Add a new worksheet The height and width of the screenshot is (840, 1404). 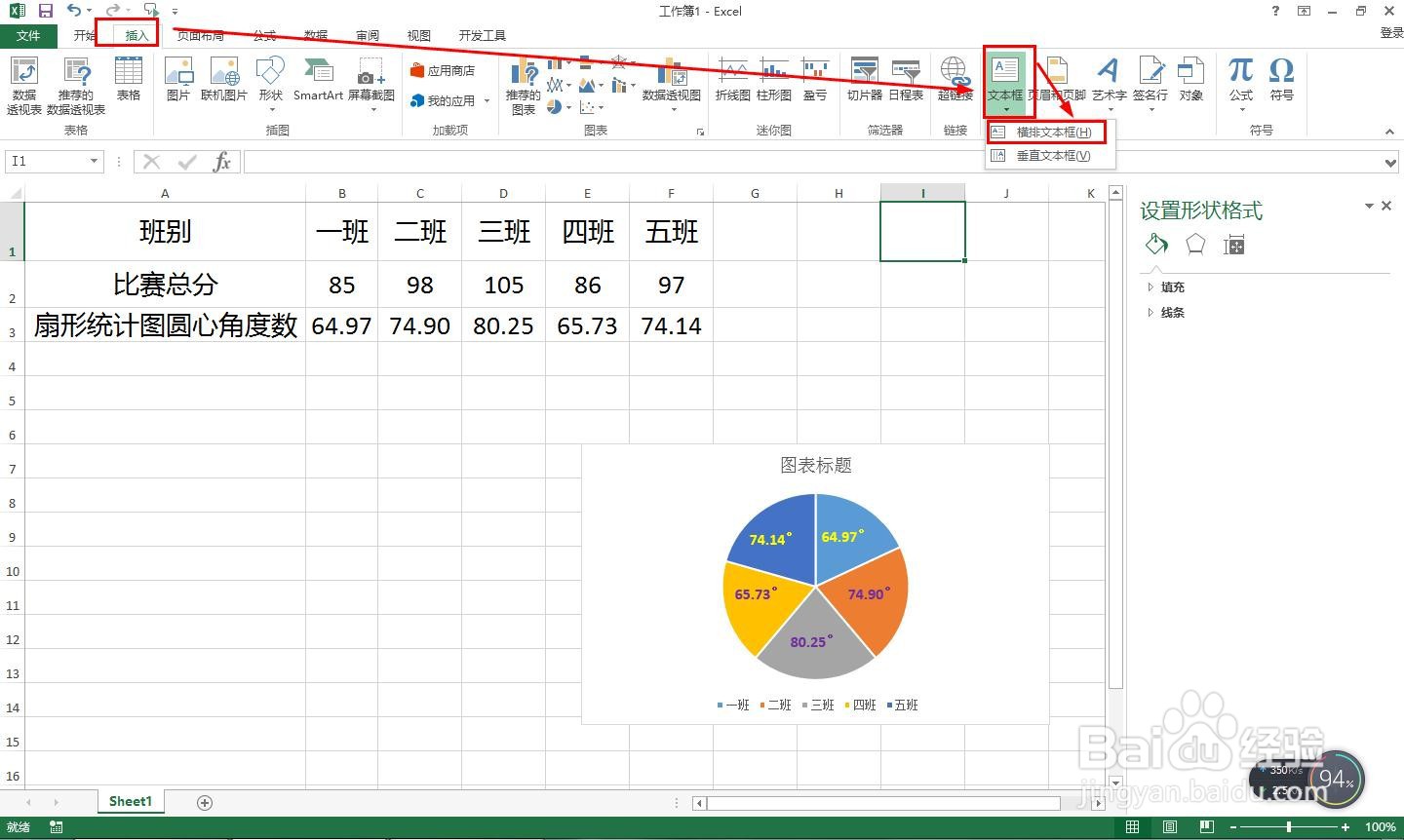click(205, 802)
